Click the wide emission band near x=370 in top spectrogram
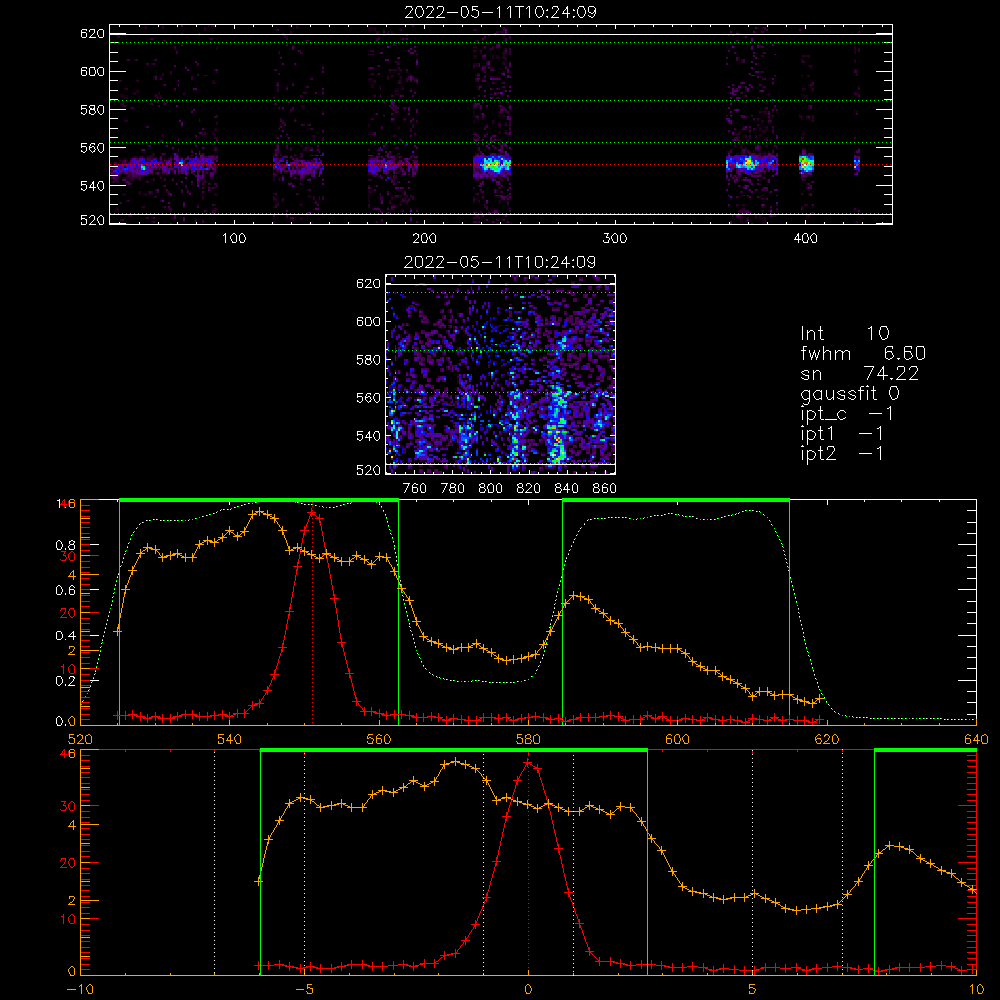Viewport: 1000px width, 1000px height. point(751,164)
